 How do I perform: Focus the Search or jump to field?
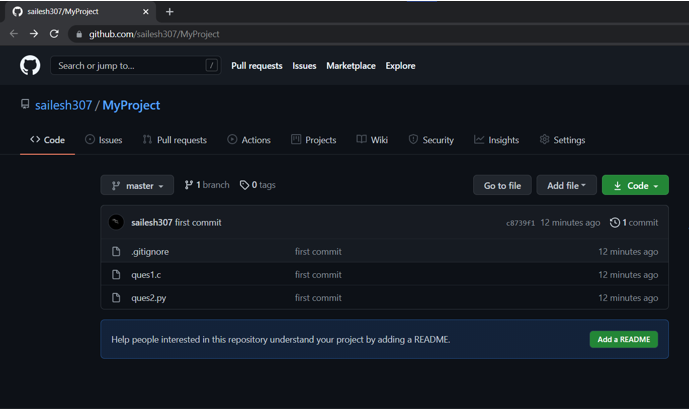(135, 65)
